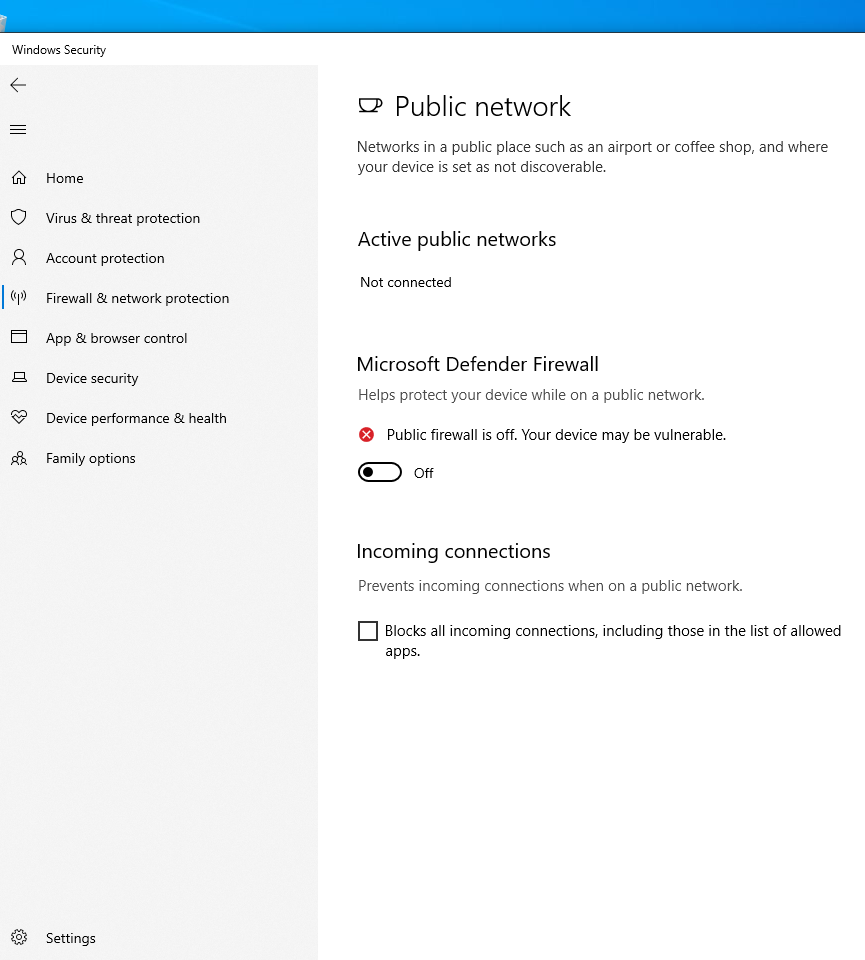The image size is (865, 960).
Task: Select Firewall & network protection in sidebar
Action: (137, 297)
